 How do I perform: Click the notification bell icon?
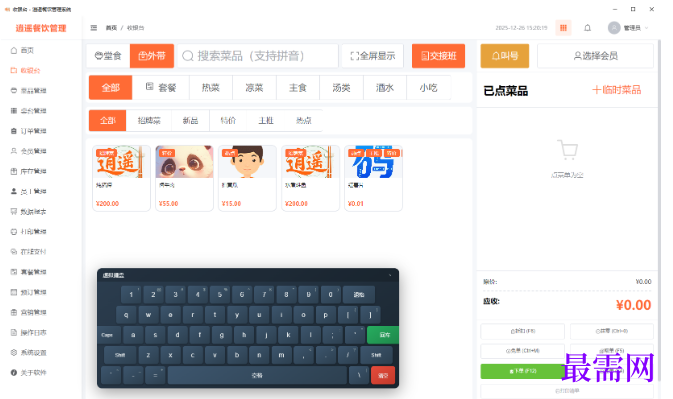click(x=587, y=28)
